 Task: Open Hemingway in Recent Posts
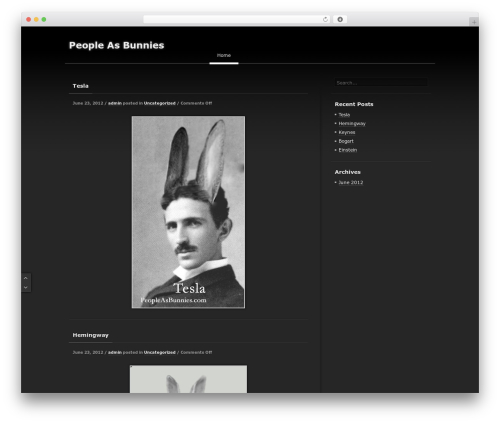pyautogui.click(x=352, y=124)
